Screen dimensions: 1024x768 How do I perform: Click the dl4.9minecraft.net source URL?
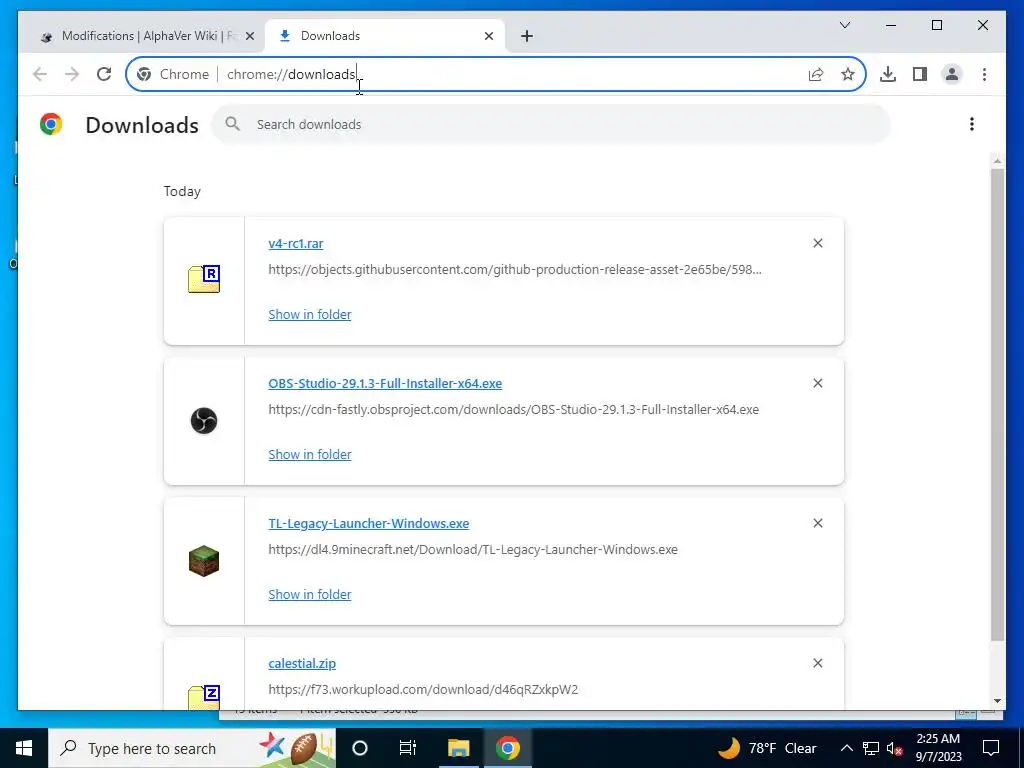473,549
